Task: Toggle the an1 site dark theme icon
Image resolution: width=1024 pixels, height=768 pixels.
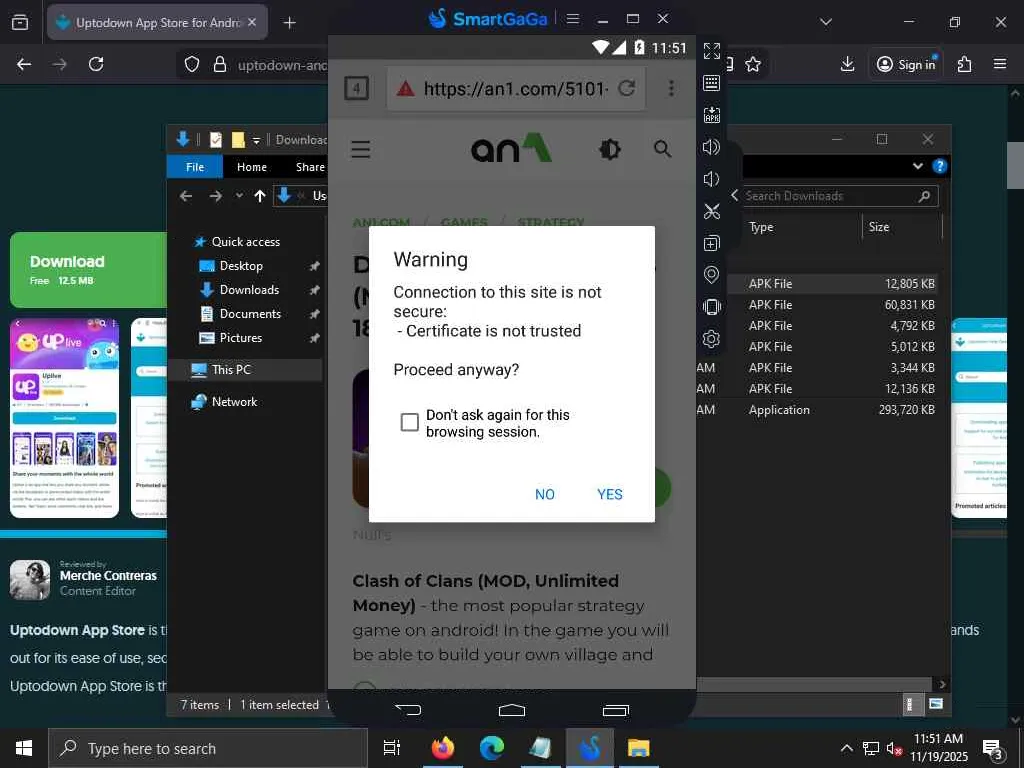Action: [x=609, y=150]
